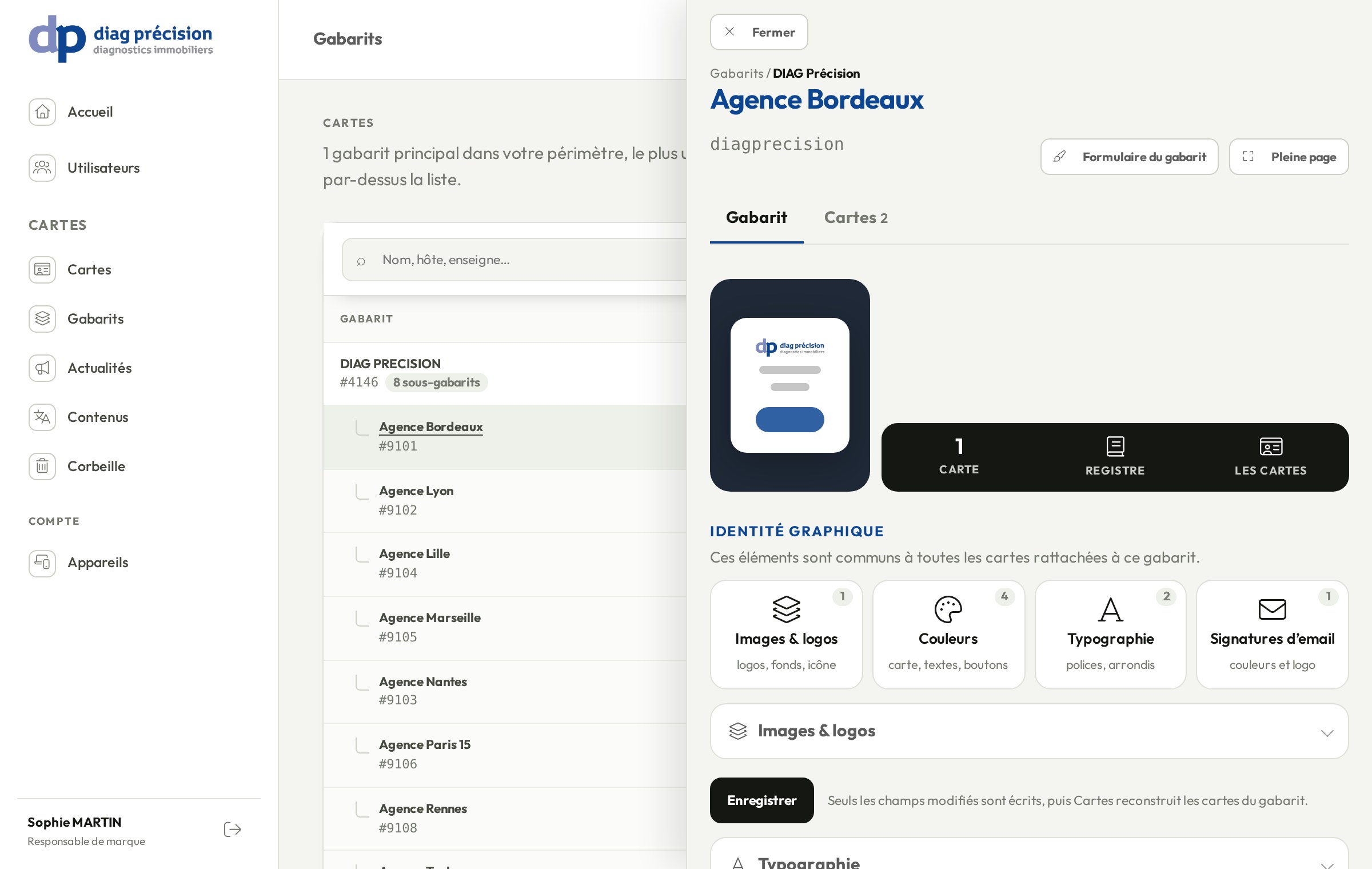
Task: Click the Actualités megaphone icon
Action: tap(42, 368)
